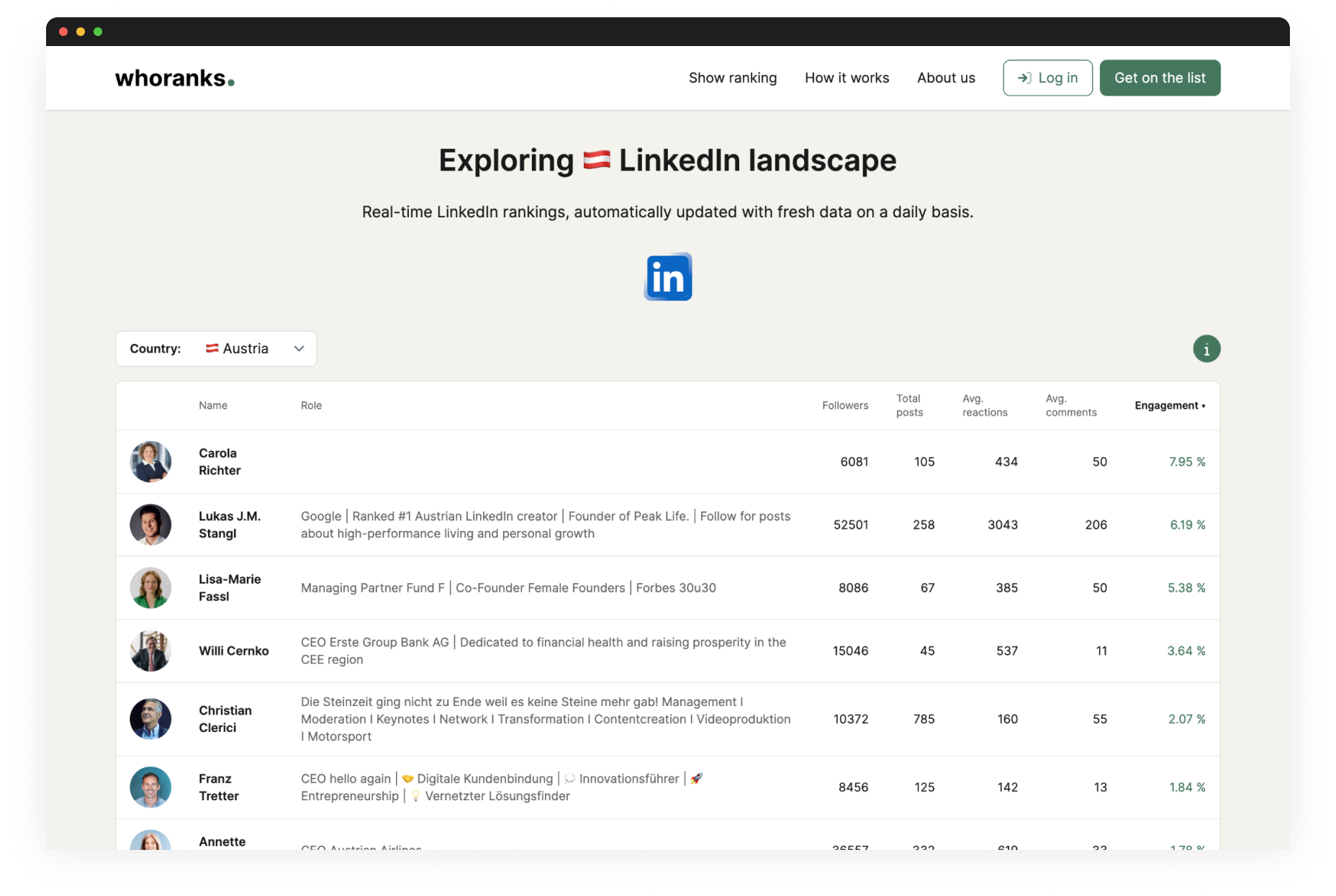Image resolution: width=1336 pixels, height=896 pixels.
Task: Click the 6.19 % engagement value
Action: (1188, 525)
